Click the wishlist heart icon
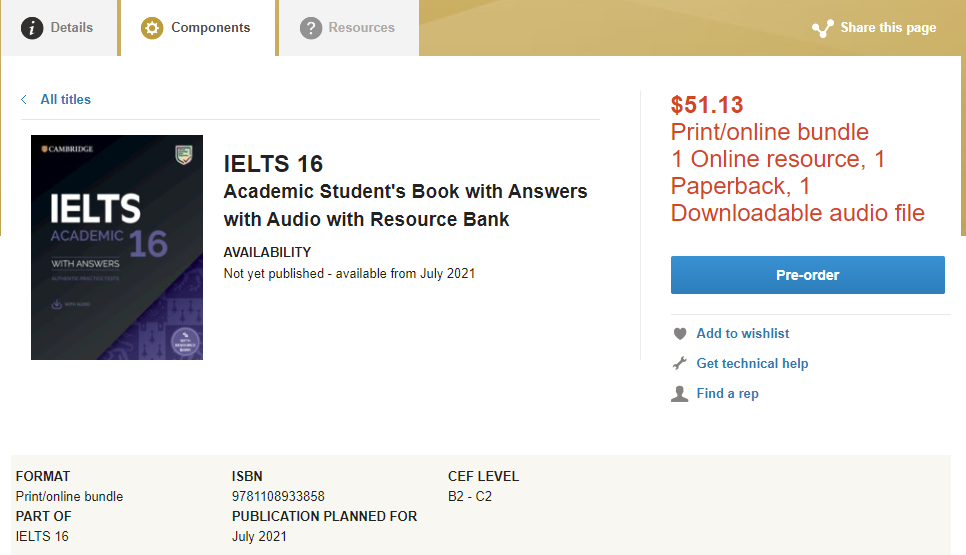 point(680,334)
